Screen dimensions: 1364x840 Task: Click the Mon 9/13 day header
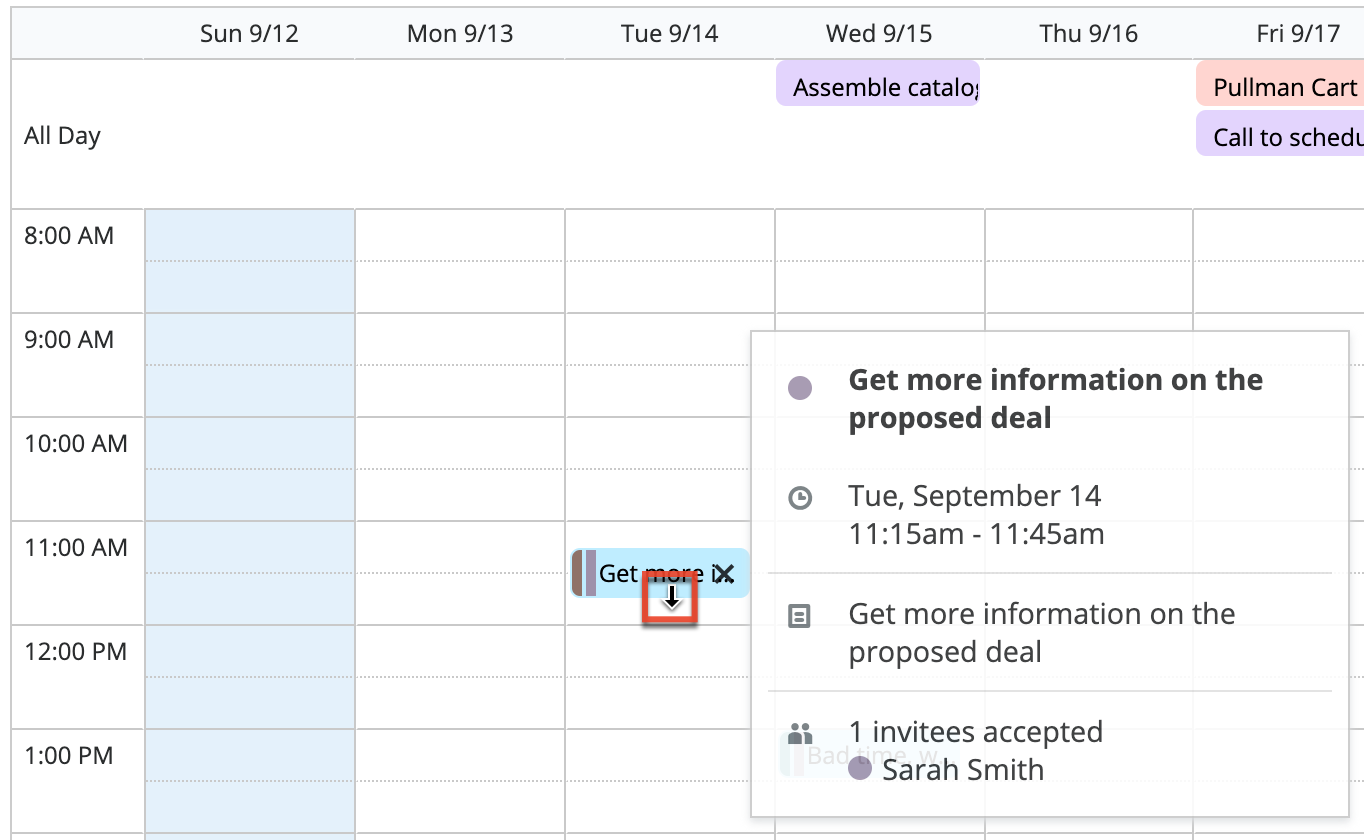coord(460,34)
